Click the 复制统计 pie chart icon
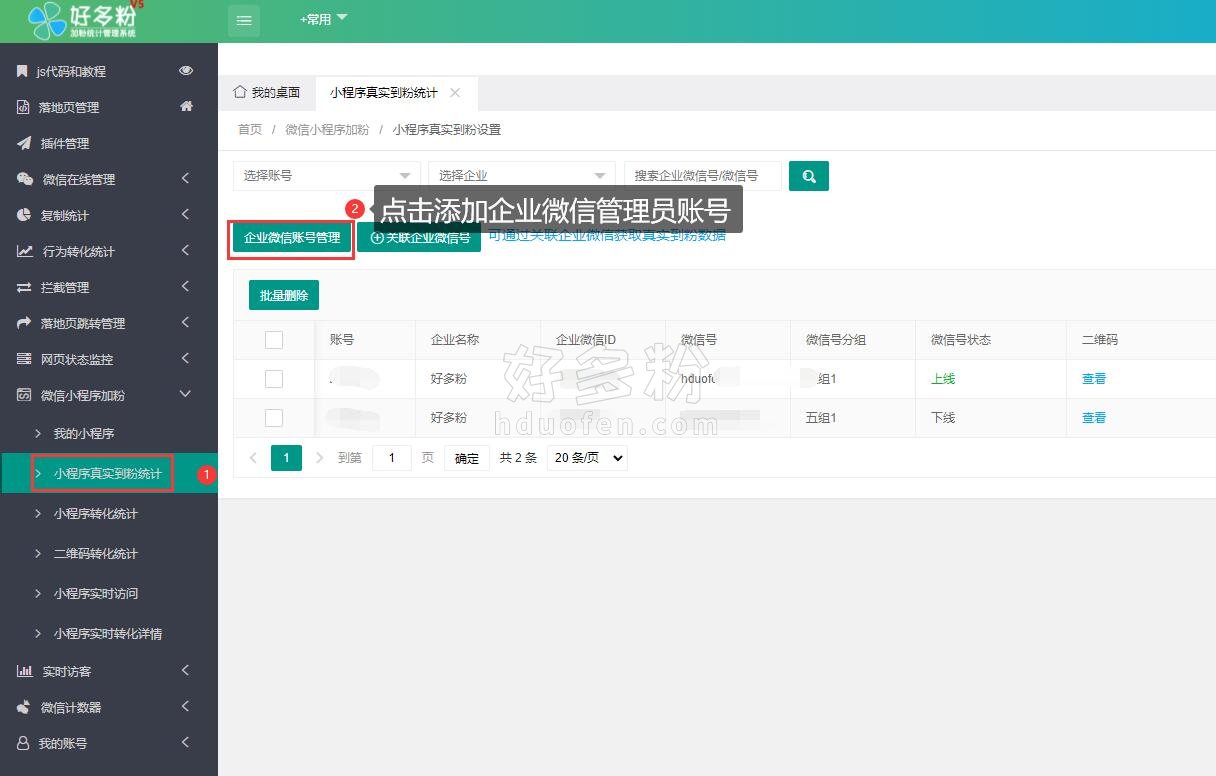The height and width of the screenshot is (776, 1216). (x=25, y=215)
